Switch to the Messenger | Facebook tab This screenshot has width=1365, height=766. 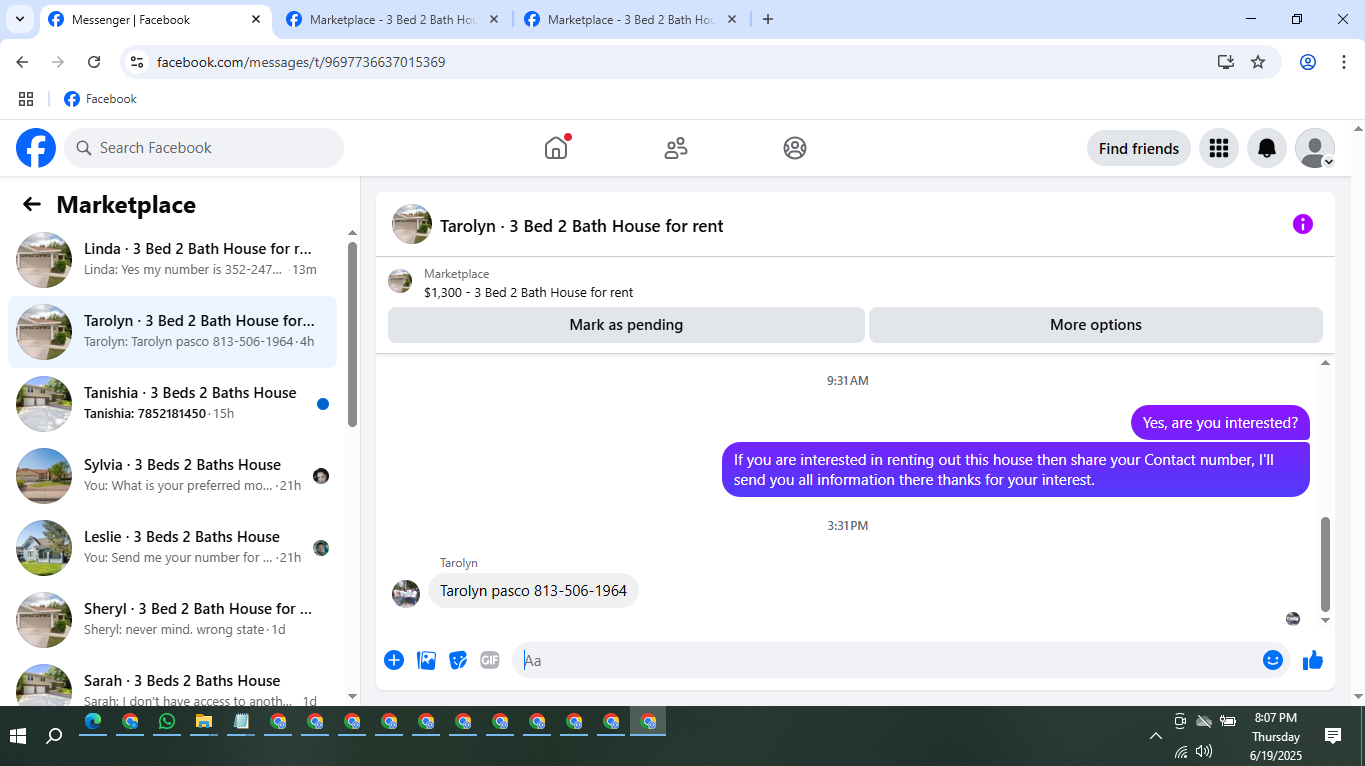155,20
